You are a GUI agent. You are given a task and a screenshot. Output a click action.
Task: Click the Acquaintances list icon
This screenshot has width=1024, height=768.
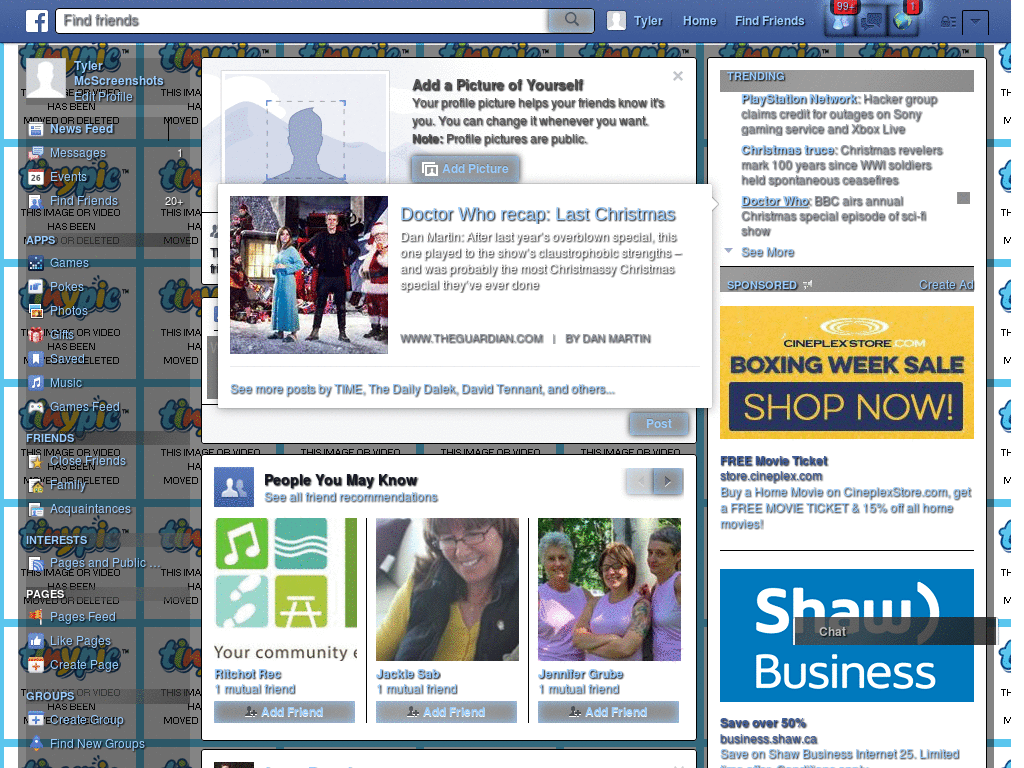pyautogui.click(x=36, y=509)
